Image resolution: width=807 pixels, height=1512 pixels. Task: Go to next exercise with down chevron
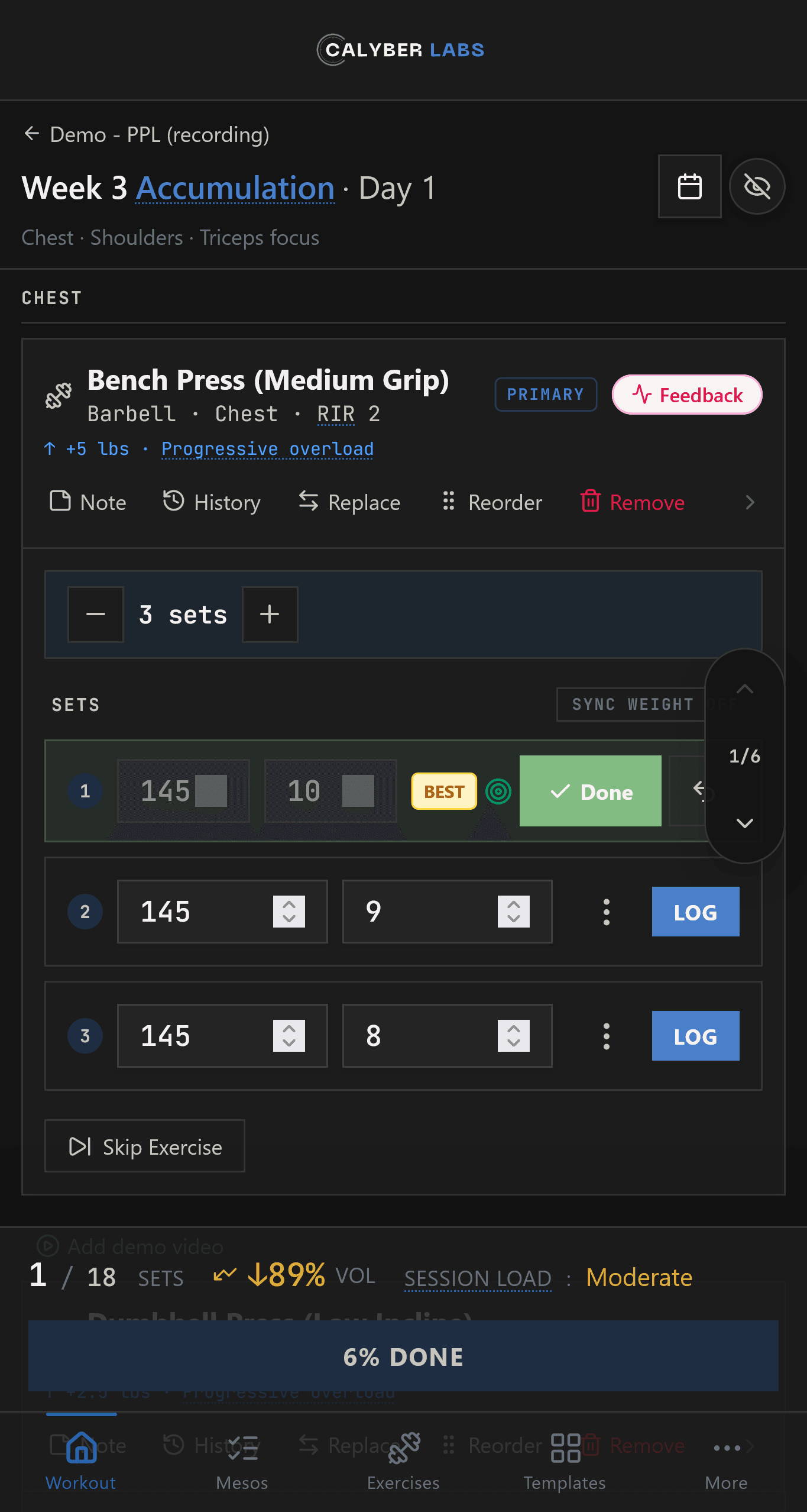pyautogui.click(x=744, y=823)
